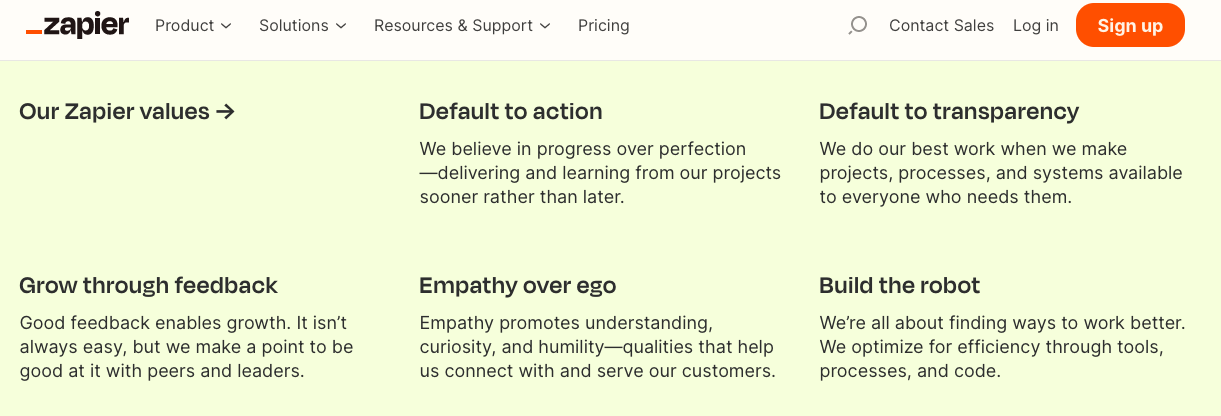Click the Contact Sales link
Viewport: 1221px width, 416px height.
click(x=942, y=25)
